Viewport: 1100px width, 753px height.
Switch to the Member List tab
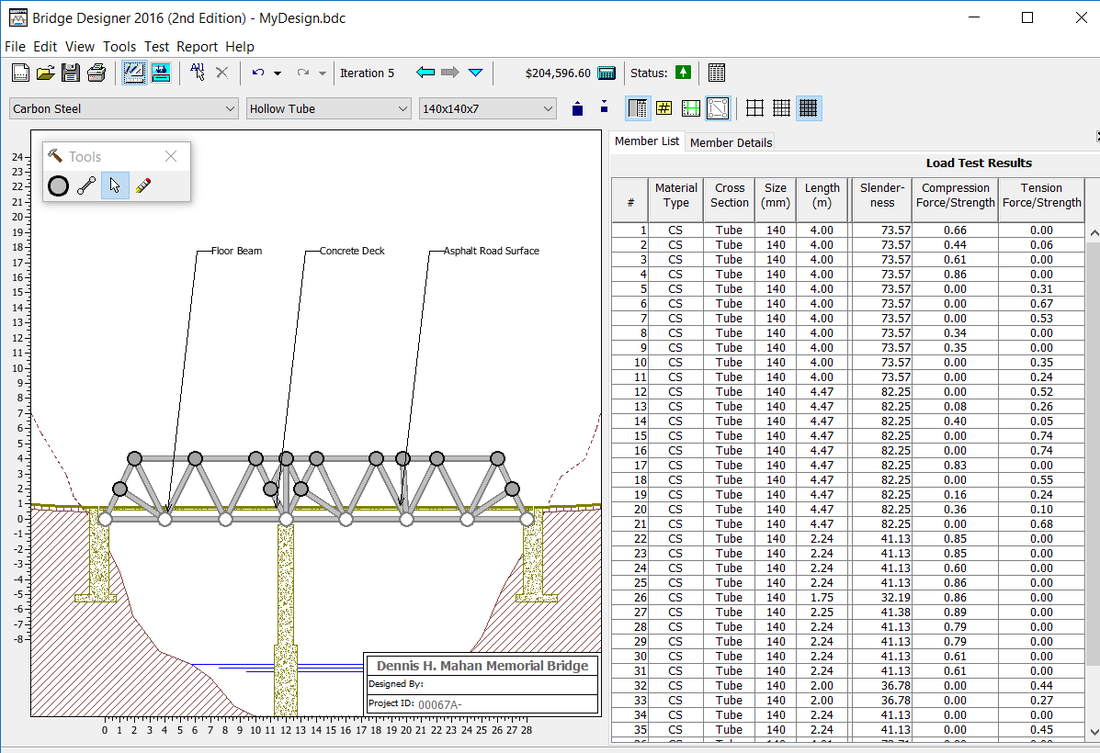pos(647,141)
